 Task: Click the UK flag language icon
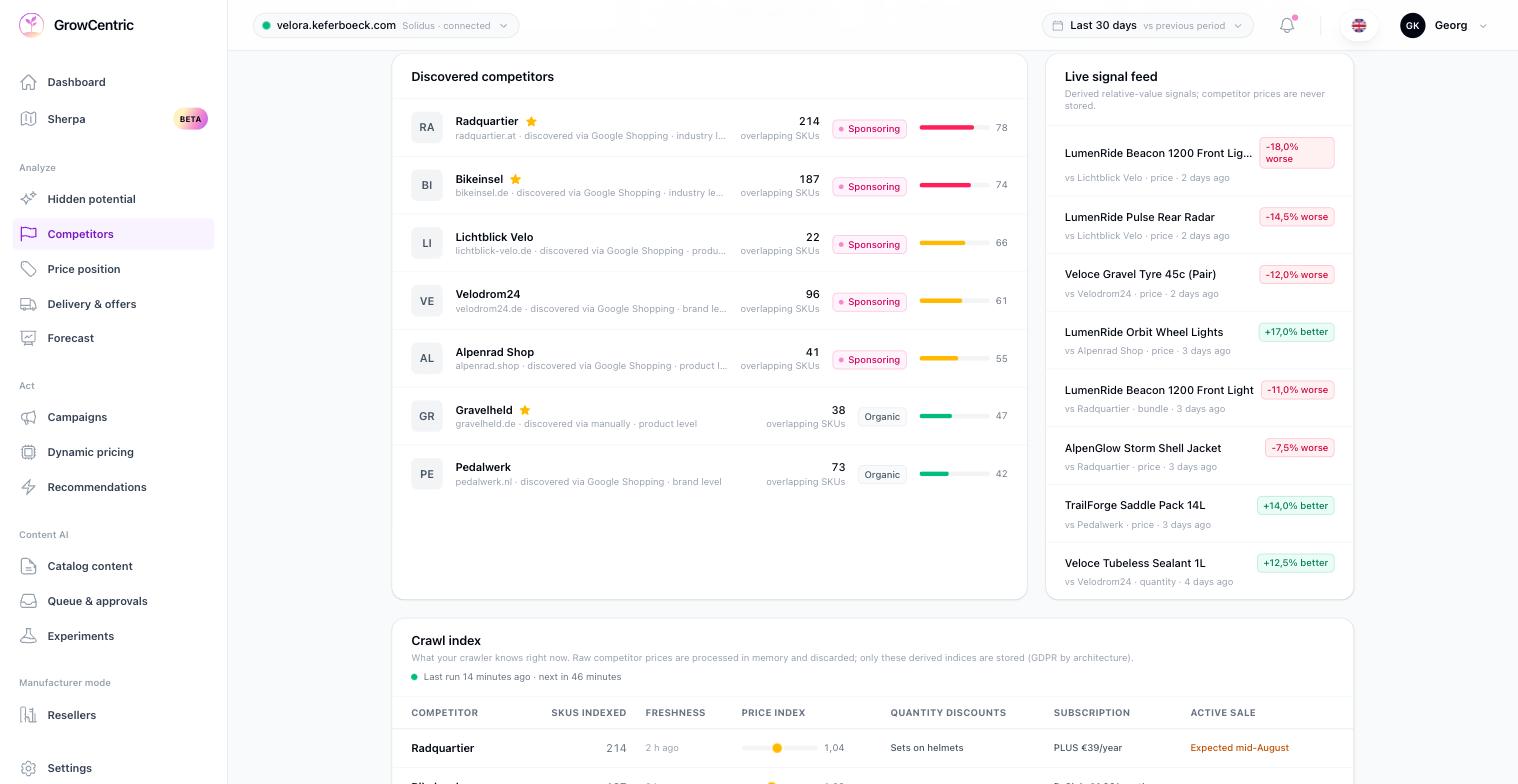1359,26
